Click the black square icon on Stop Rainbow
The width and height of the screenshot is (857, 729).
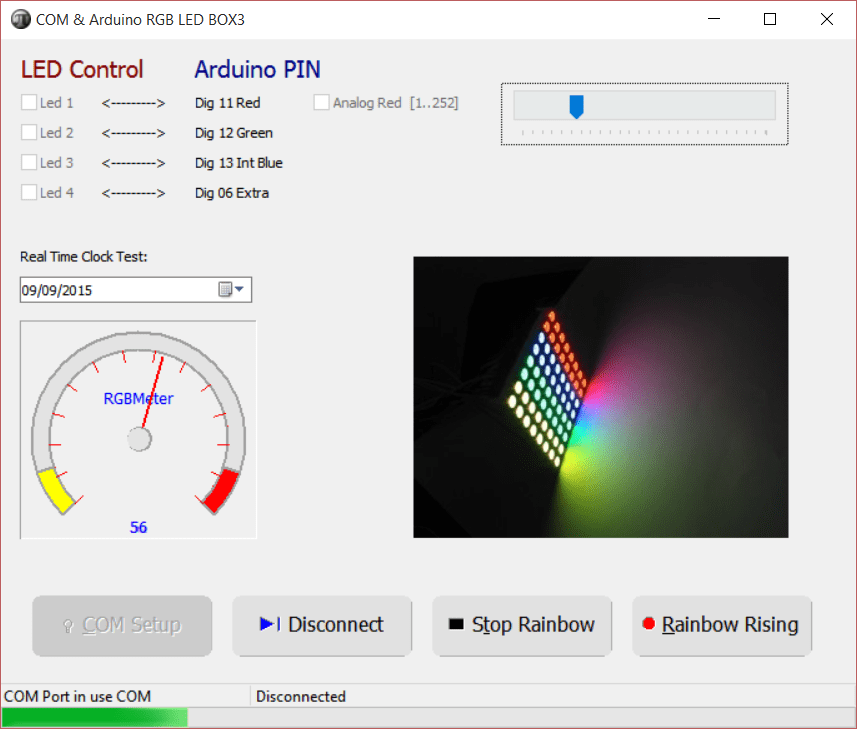point(456,625)
